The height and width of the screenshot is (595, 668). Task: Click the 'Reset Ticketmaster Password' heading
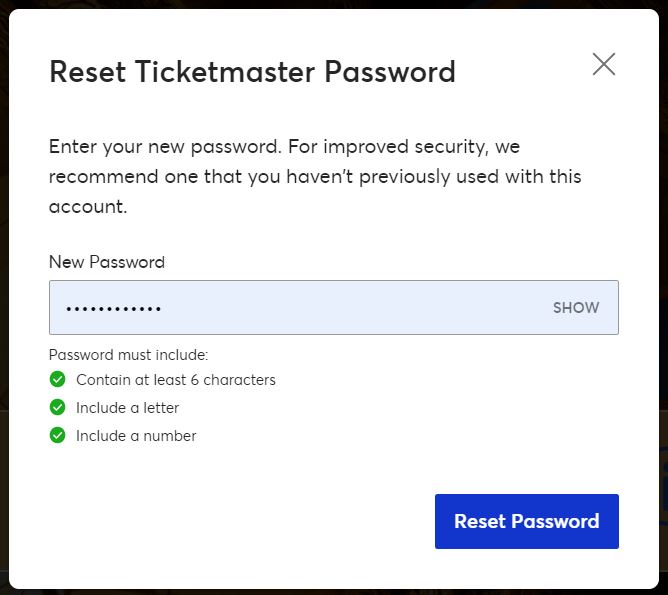pos(253,72)
